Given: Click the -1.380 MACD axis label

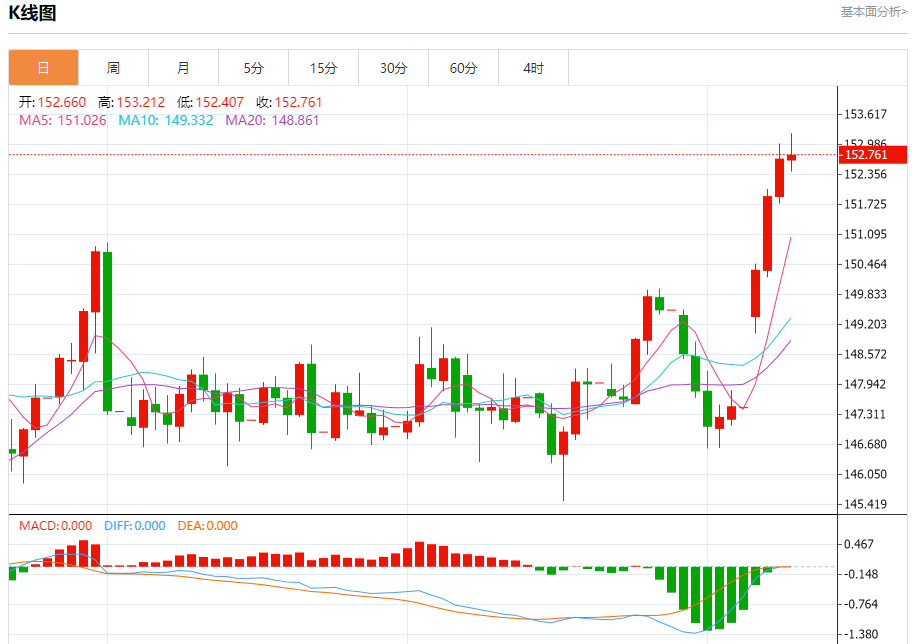Looking at the screenshot, I should coord(861,634).
